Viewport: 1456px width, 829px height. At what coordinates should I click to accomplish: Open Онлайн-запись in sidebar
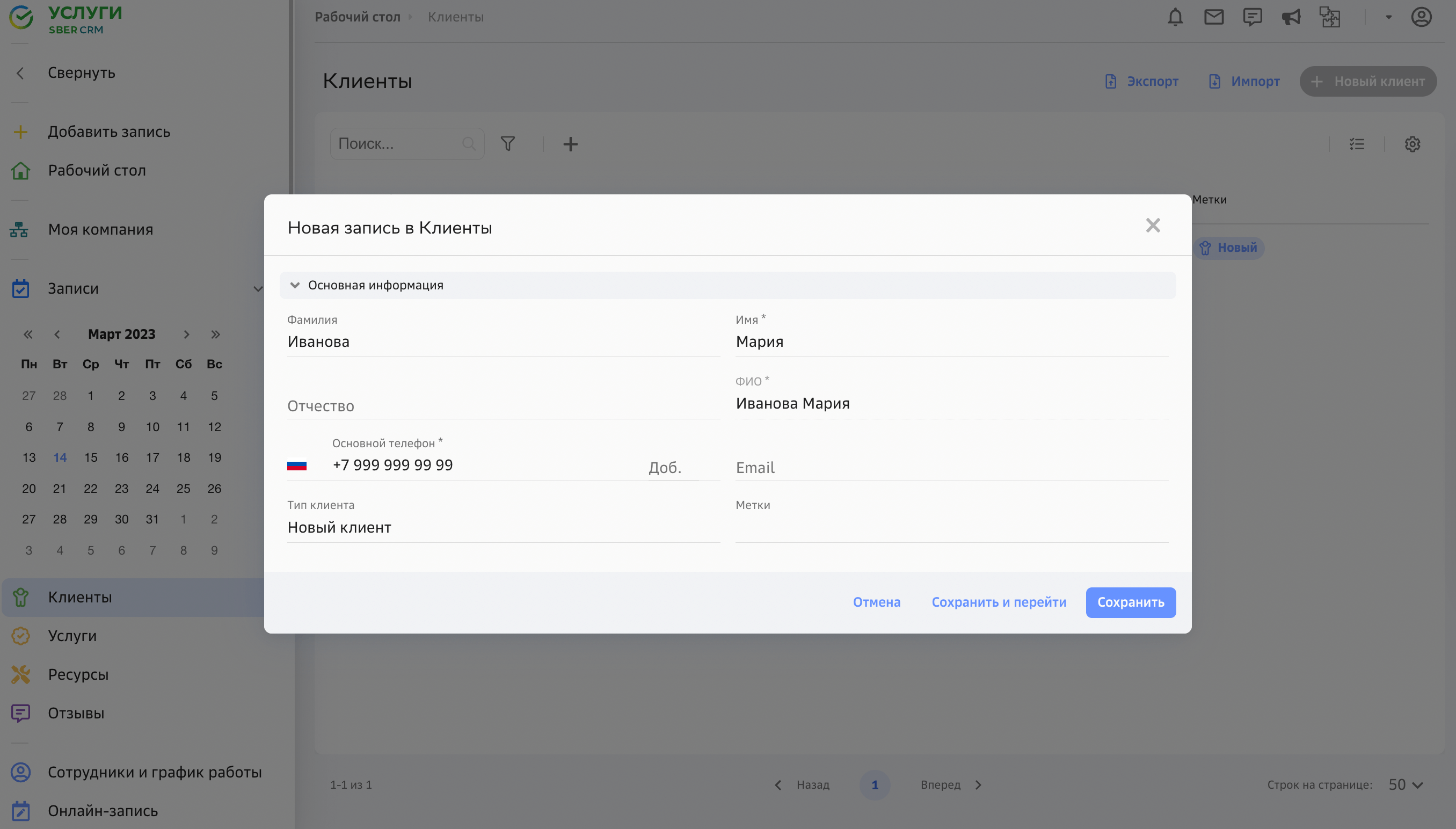click(103, 811)
